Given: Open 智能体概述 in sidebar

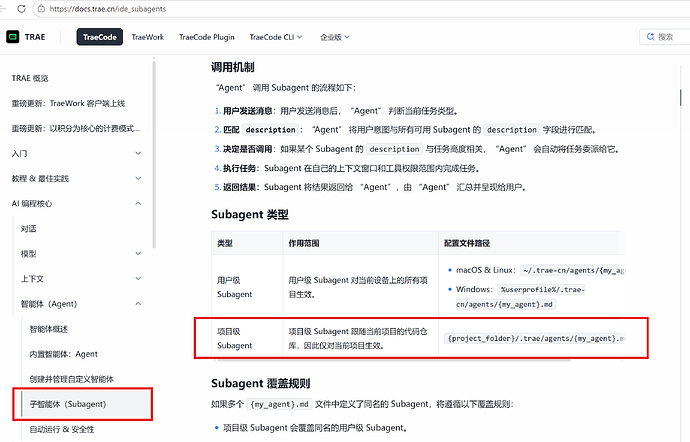Looking at the screenshot, I should (x=49, y=329).
